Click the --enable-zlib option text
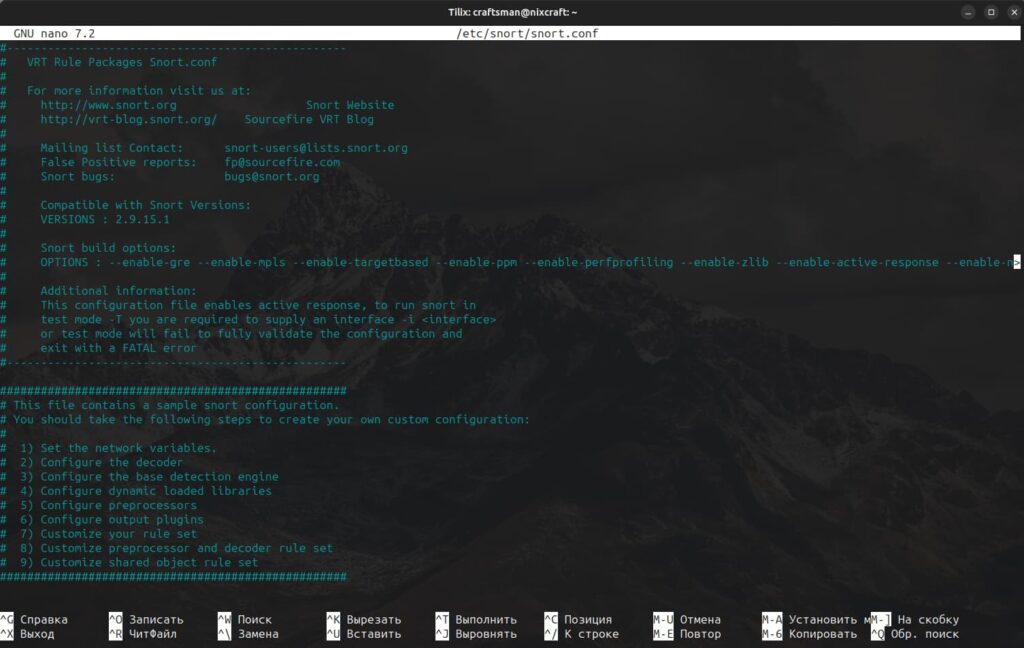 [x=724, y=262]
